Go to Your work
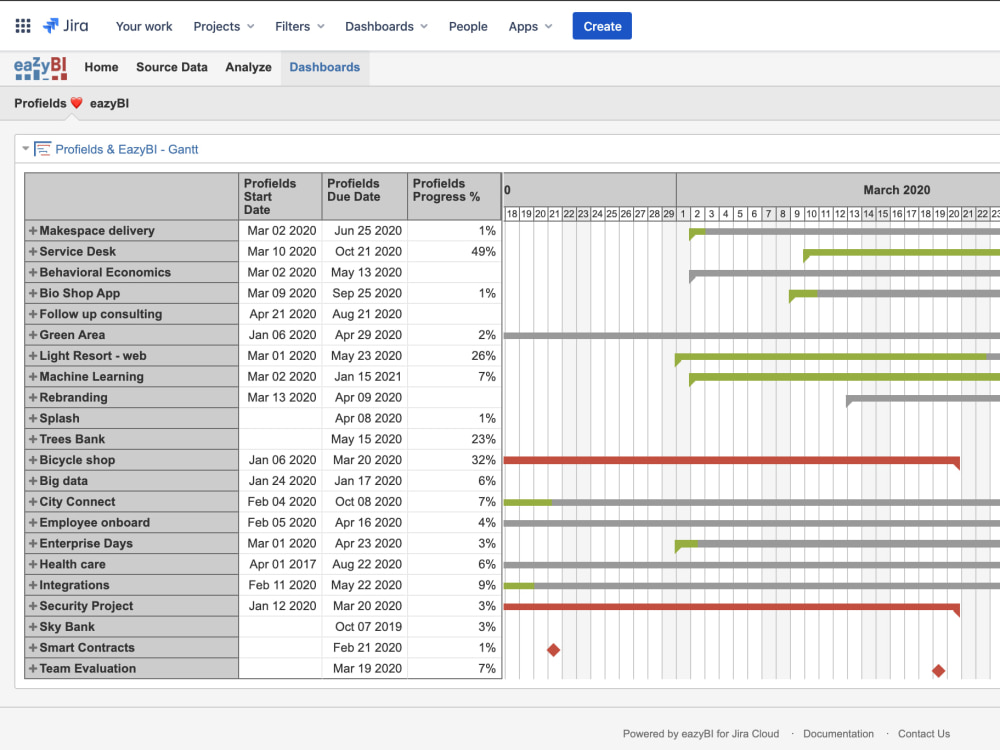Screen dimensions: 1000x750 [x=144, y=26]
